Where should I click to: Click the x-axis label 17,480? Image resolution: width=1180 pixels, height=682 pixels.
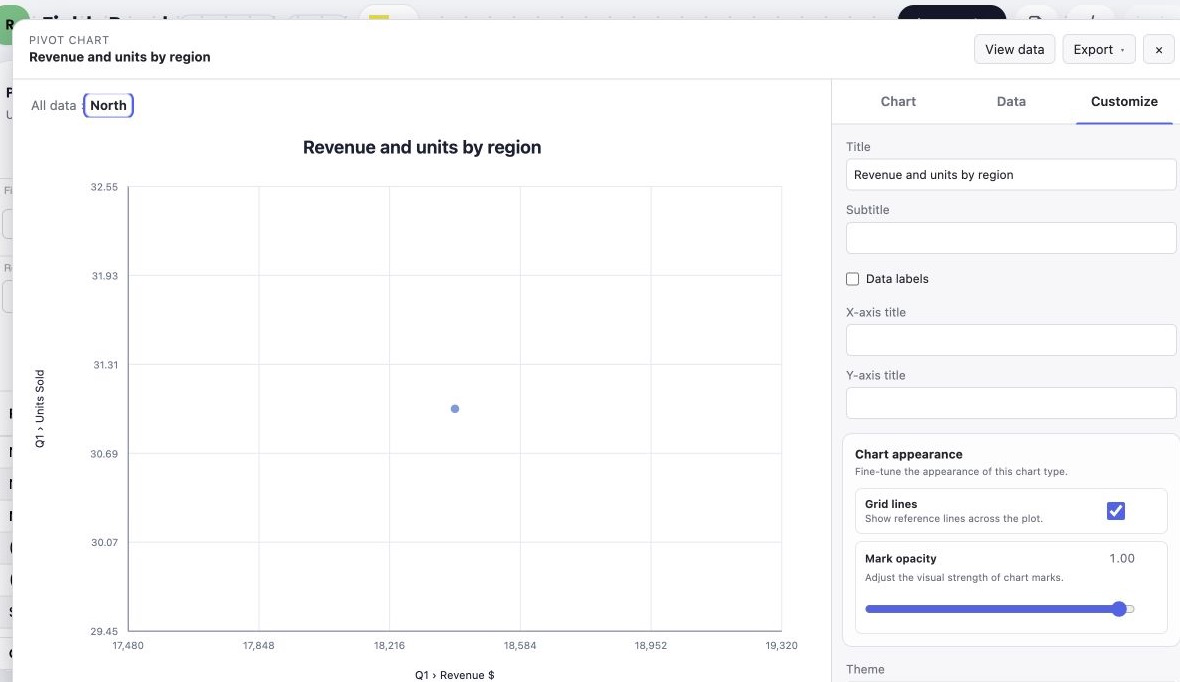click(128, 646)
